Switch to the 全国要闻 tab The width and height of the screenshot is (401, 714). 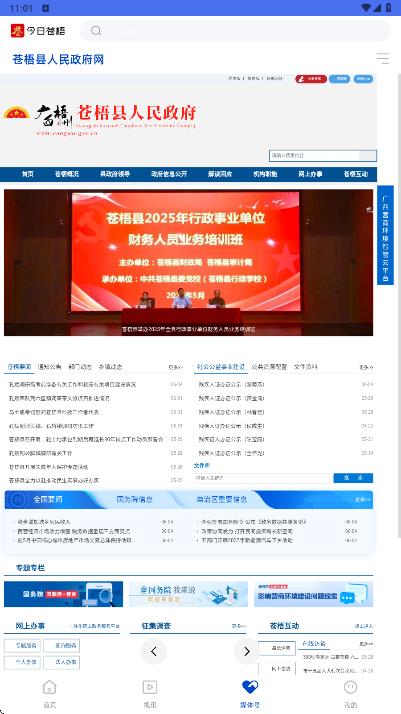47,500
